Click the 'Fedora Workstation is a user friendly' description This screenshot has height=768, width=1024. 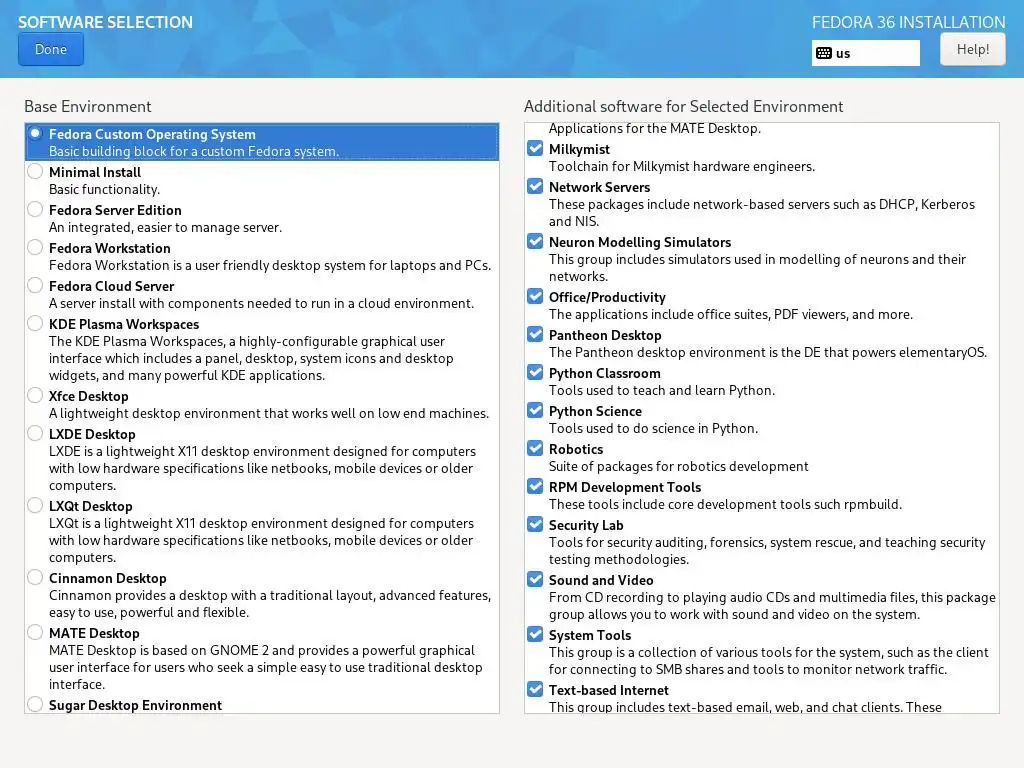(270, 266)
